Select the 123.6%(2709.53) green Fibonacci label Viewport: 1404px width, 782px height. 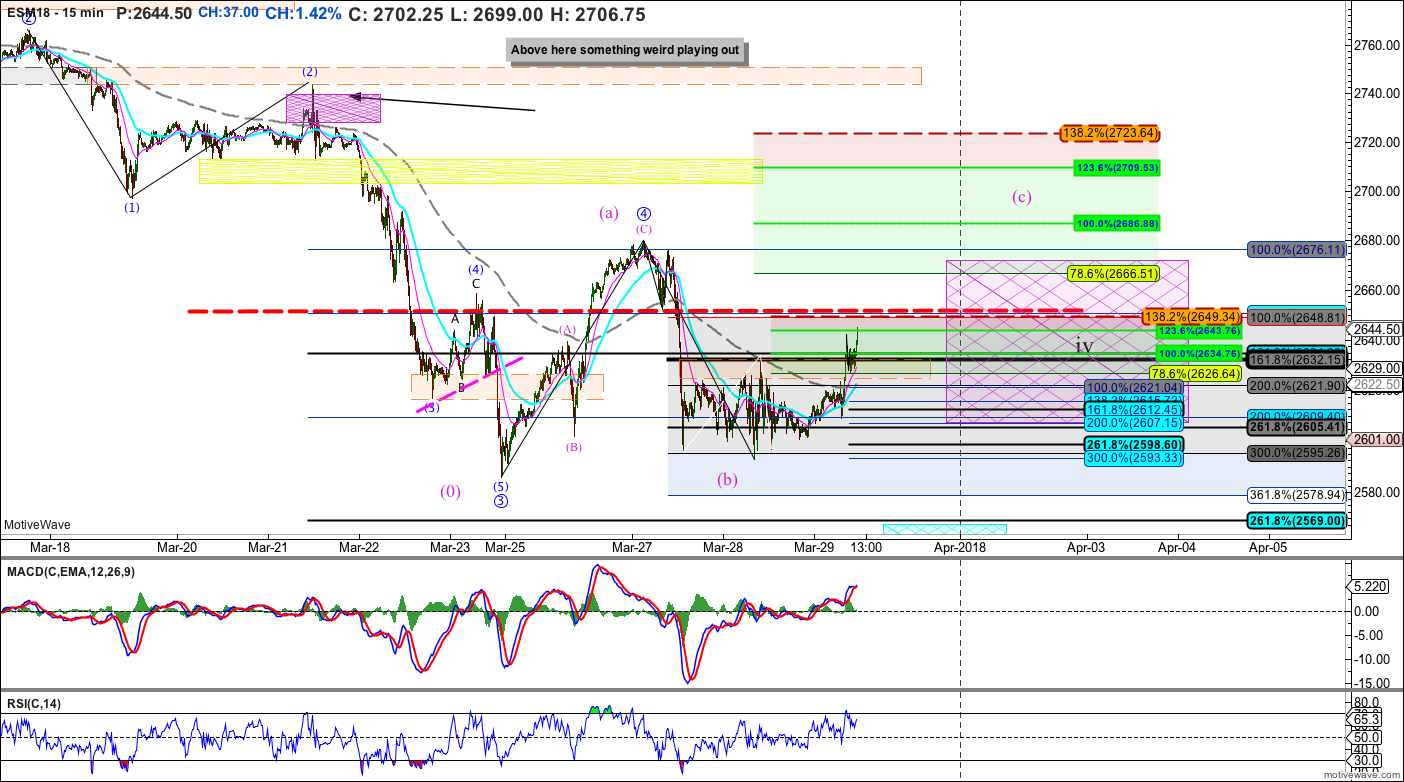[1115, 168]
